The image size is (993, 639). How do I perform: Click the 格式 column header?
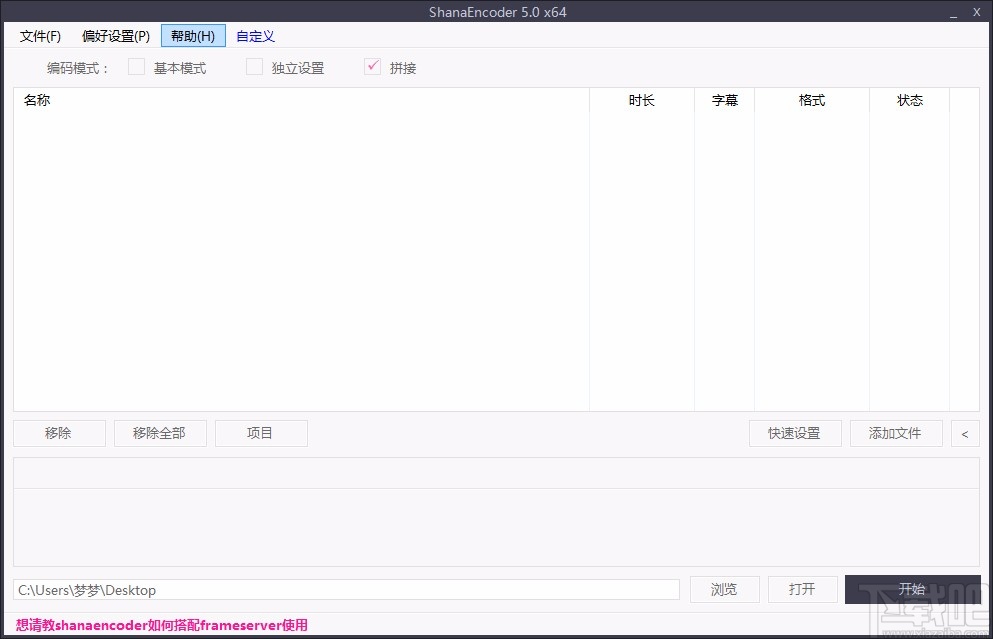[x=812, y=100]
